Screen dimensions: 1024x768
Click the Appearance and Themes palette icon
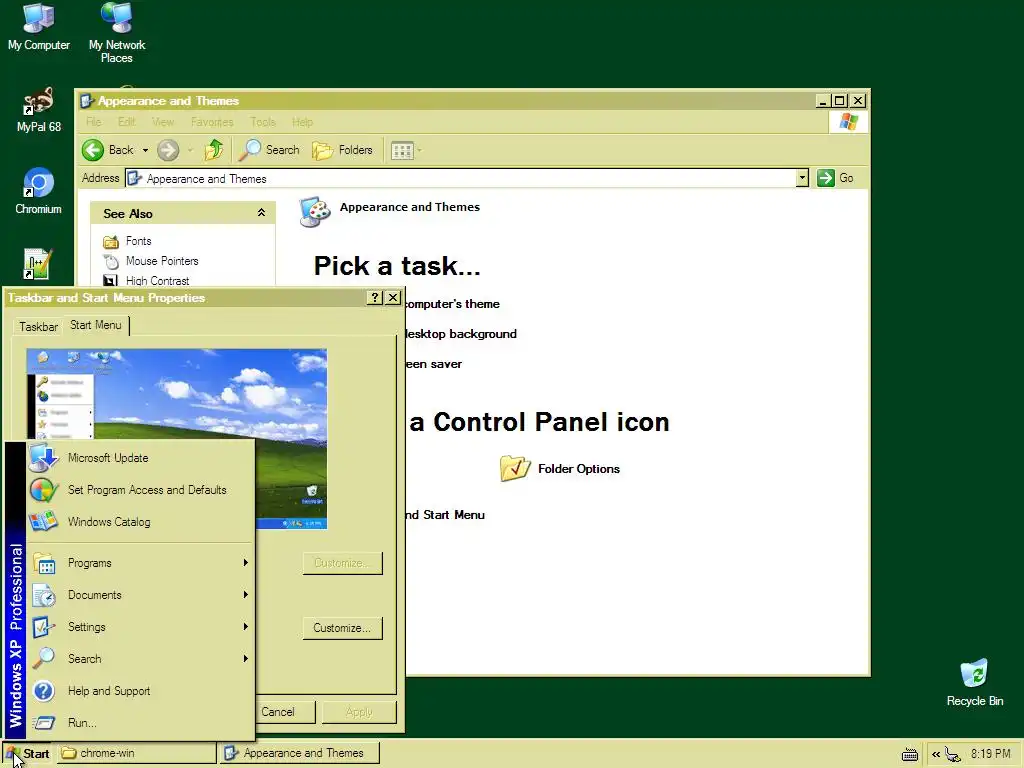315,212
